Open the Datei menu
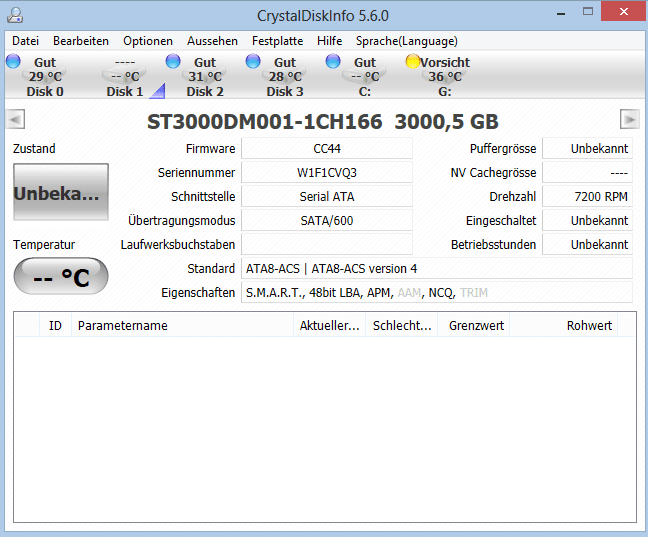Viewport: 648px width, 537px height. (x=26, y=41)
